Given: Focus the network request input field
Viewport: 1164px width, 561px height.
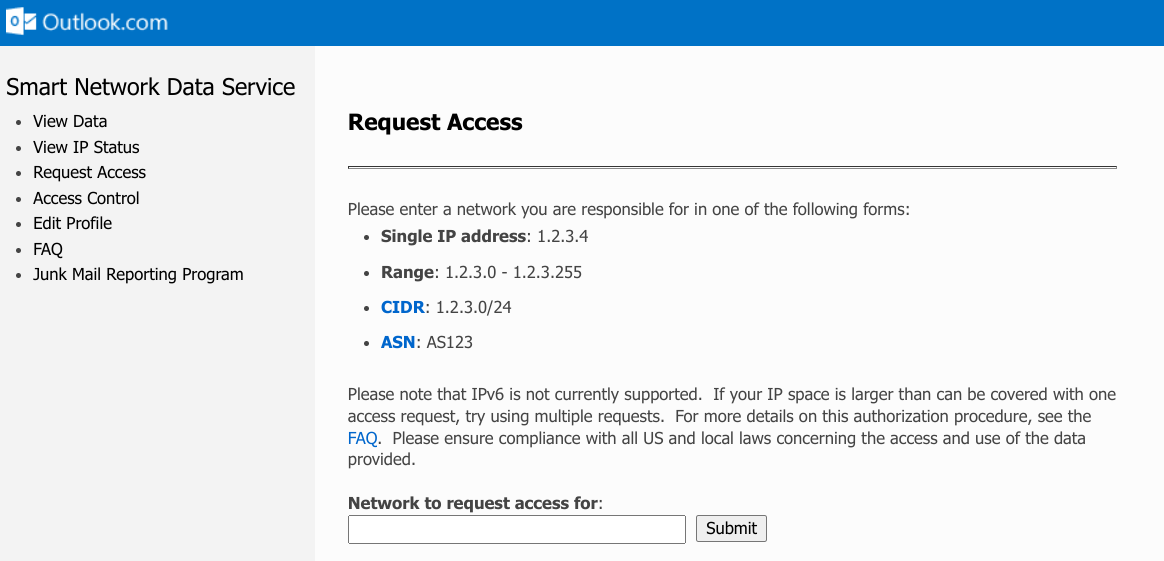Looking at the screenshot, I should click(517, 529).
